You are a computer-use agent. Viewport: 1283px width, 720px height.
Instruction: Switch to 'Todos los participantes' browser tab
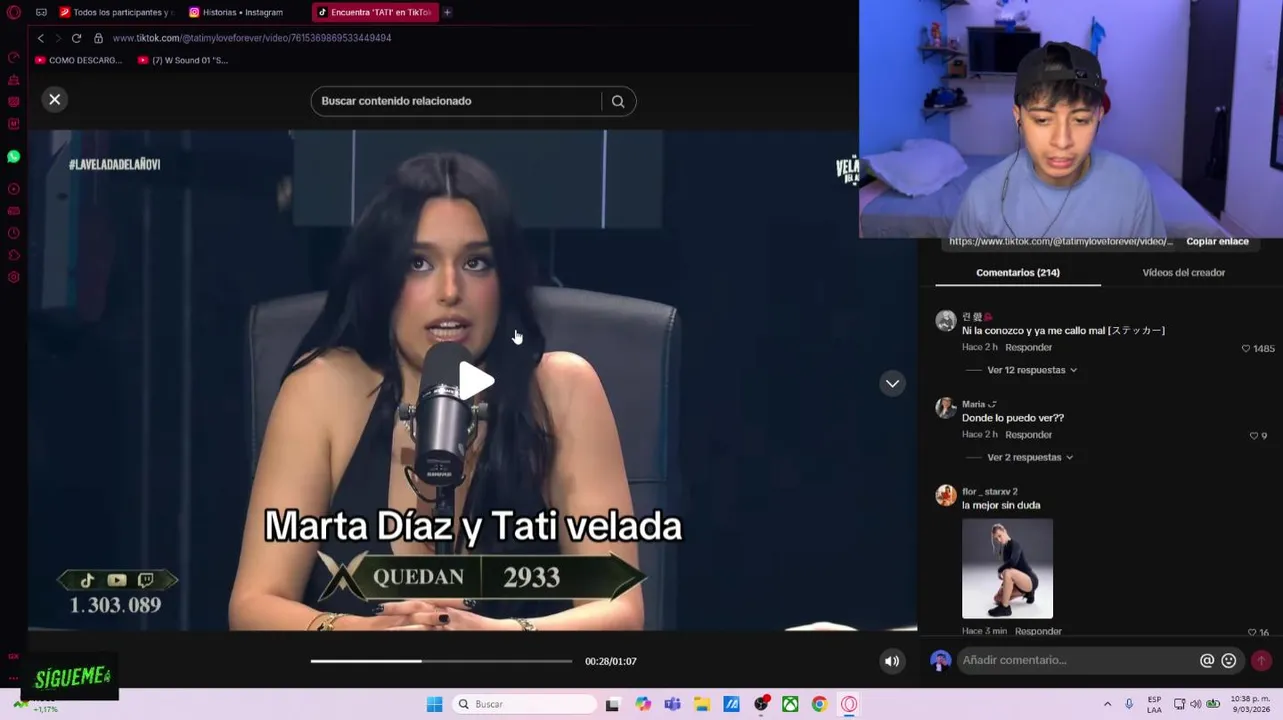click(116, 12)
